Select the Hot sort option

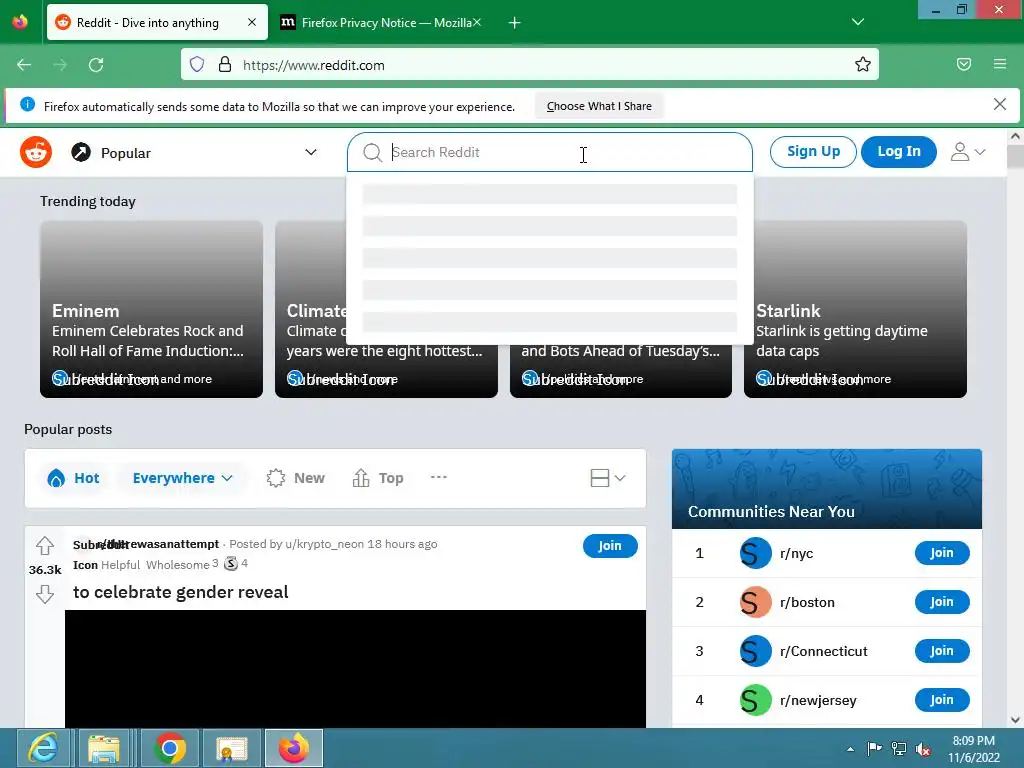pos(73,478)
